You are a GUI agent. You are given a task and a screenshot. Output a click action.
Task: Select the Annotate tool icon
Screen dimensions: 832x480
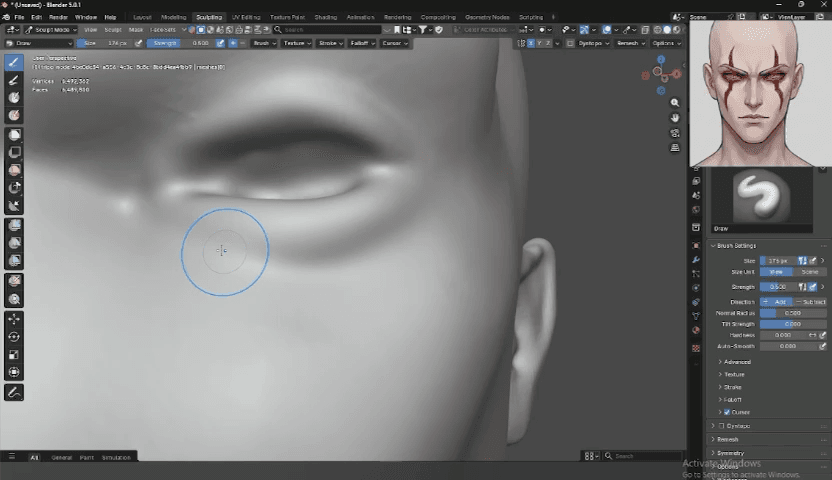[14, 393]
